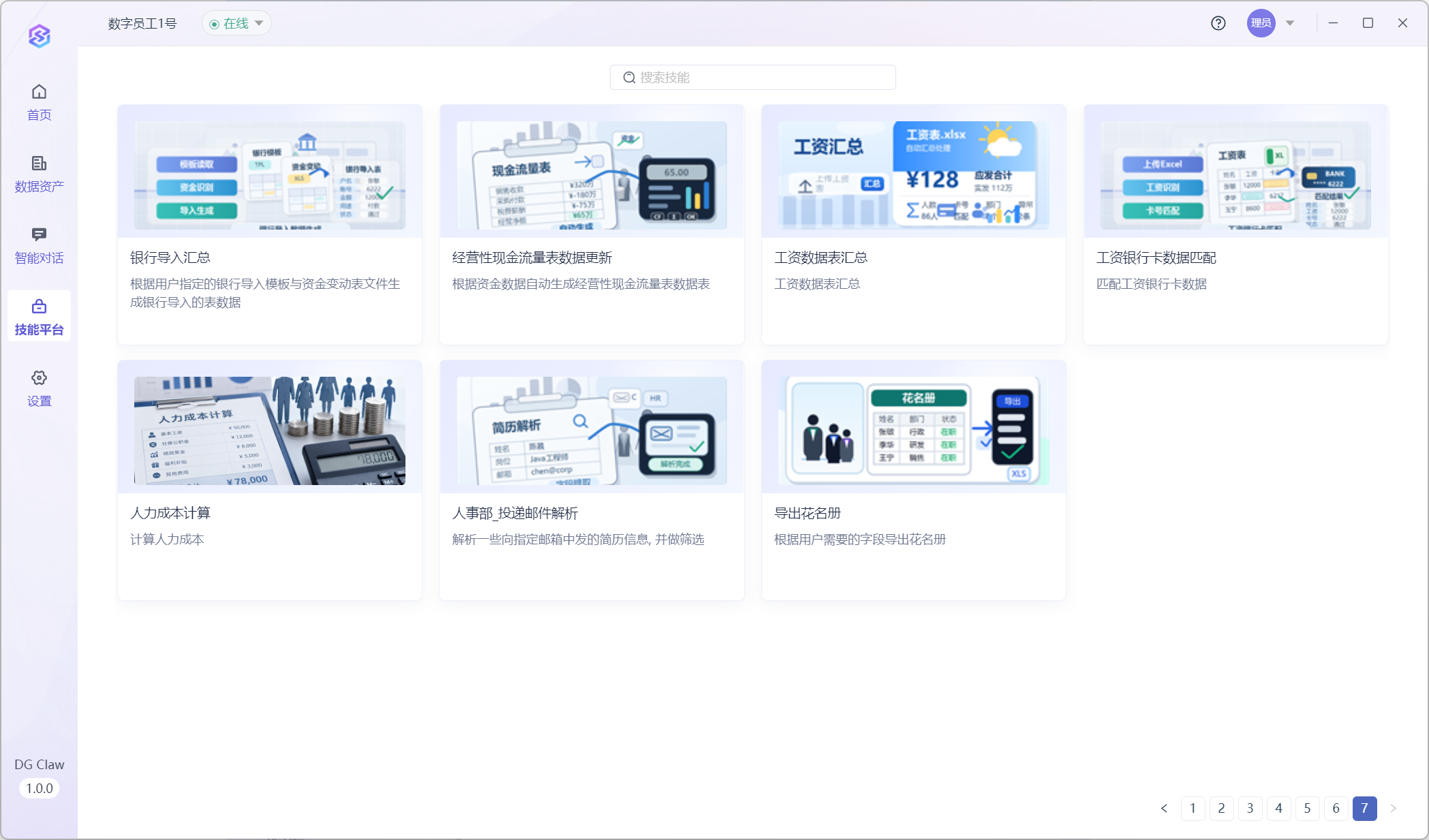Viewport: 1429px width, 840px height.
Task: Go to previous page arrow
Action: (x=1164, y=809)
